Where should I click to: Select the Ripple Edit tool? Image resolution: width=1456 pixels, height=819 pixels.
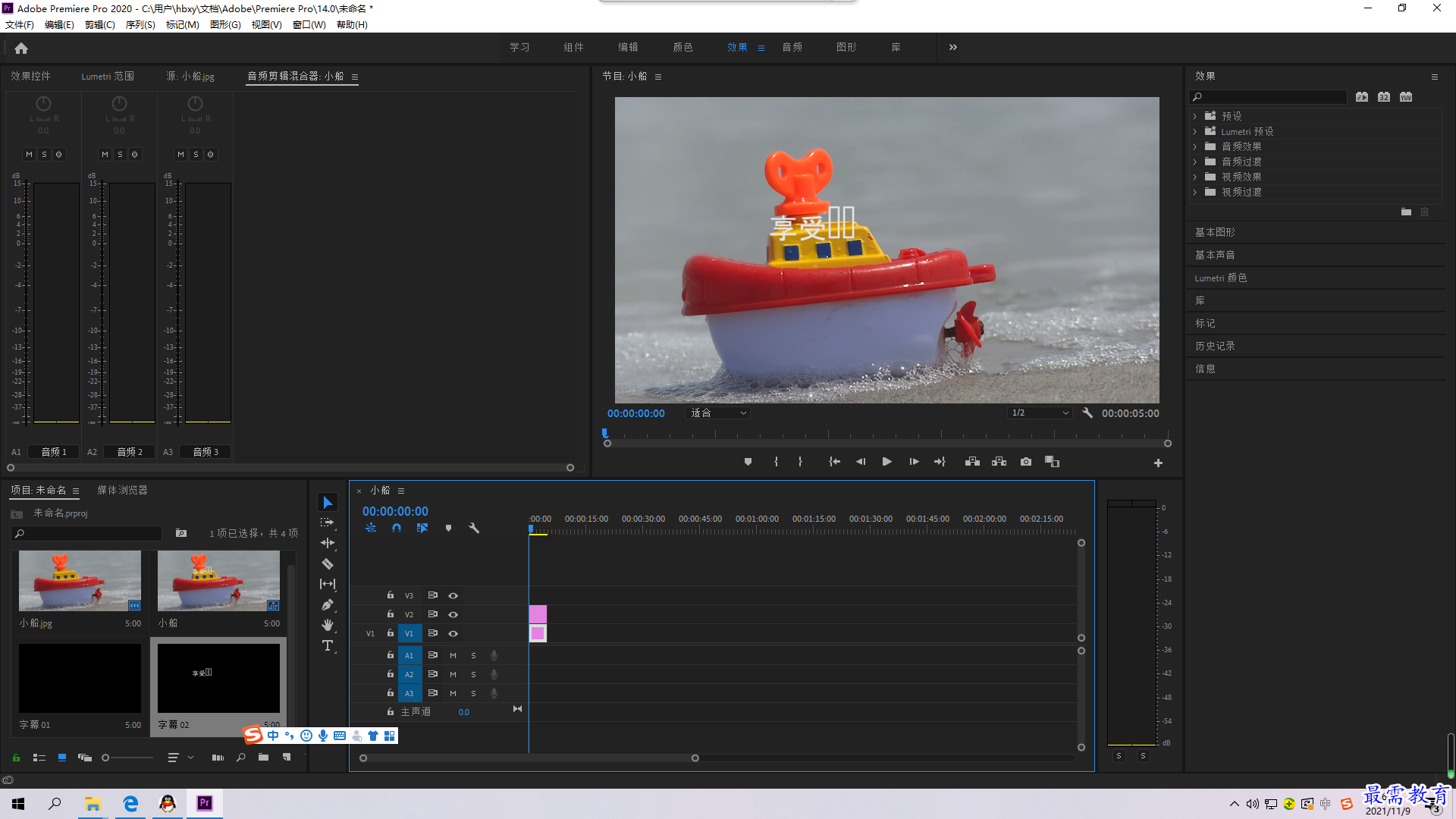coord(328,543)
